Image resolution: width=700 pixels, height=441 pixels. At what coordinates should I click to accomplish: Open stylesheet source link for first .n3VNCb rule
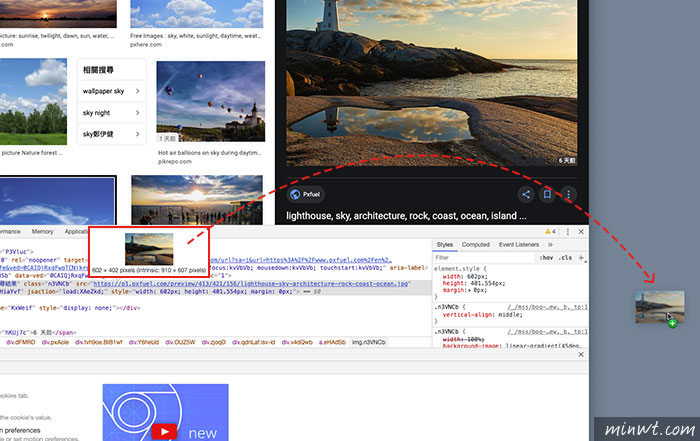[547, 307]
